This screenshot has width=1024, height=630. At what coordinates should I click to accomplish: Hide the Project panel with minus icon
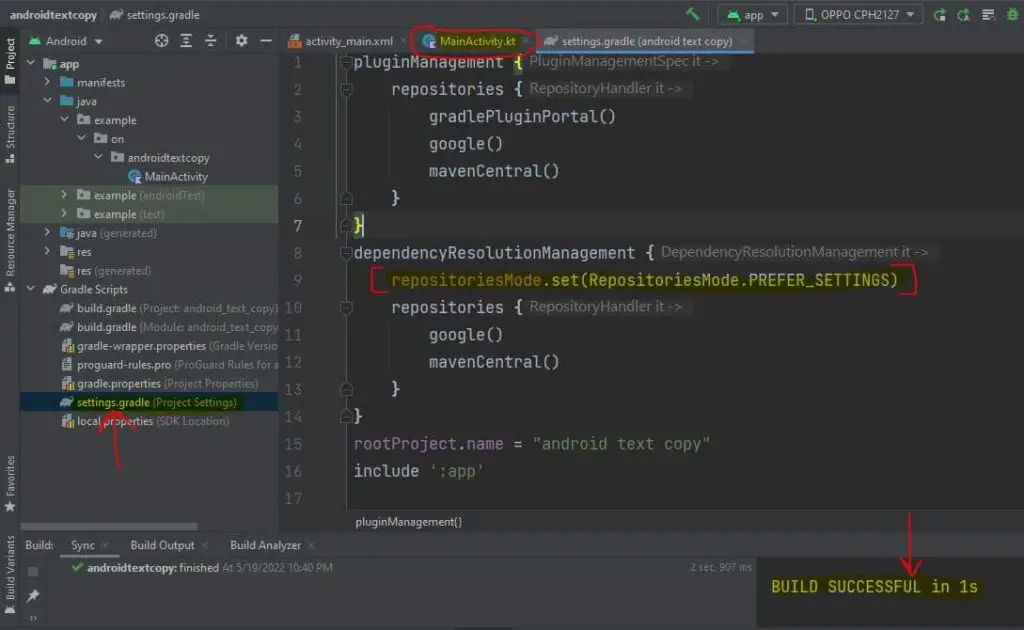pyautogui.click(x=266, y=41)
